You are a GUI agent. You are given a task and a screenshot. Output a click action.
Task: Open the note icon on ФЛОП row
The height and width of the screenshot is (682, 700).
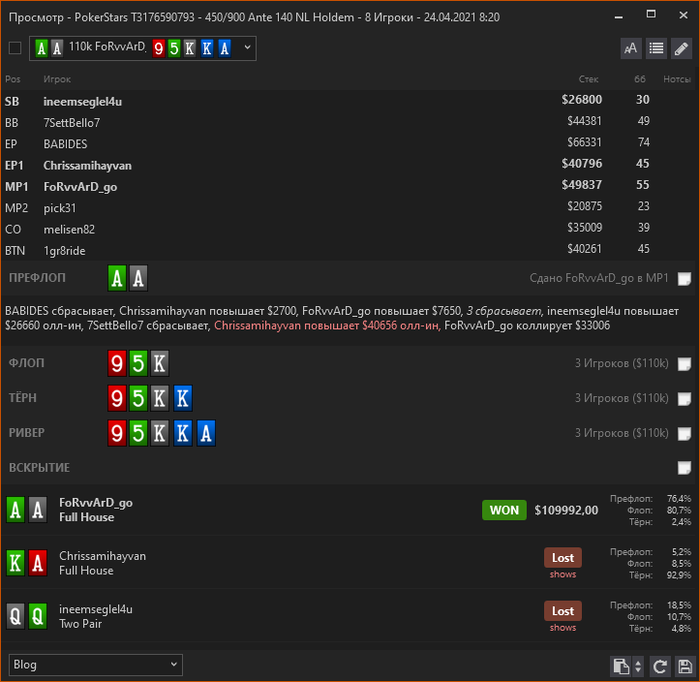coord(684,364)
